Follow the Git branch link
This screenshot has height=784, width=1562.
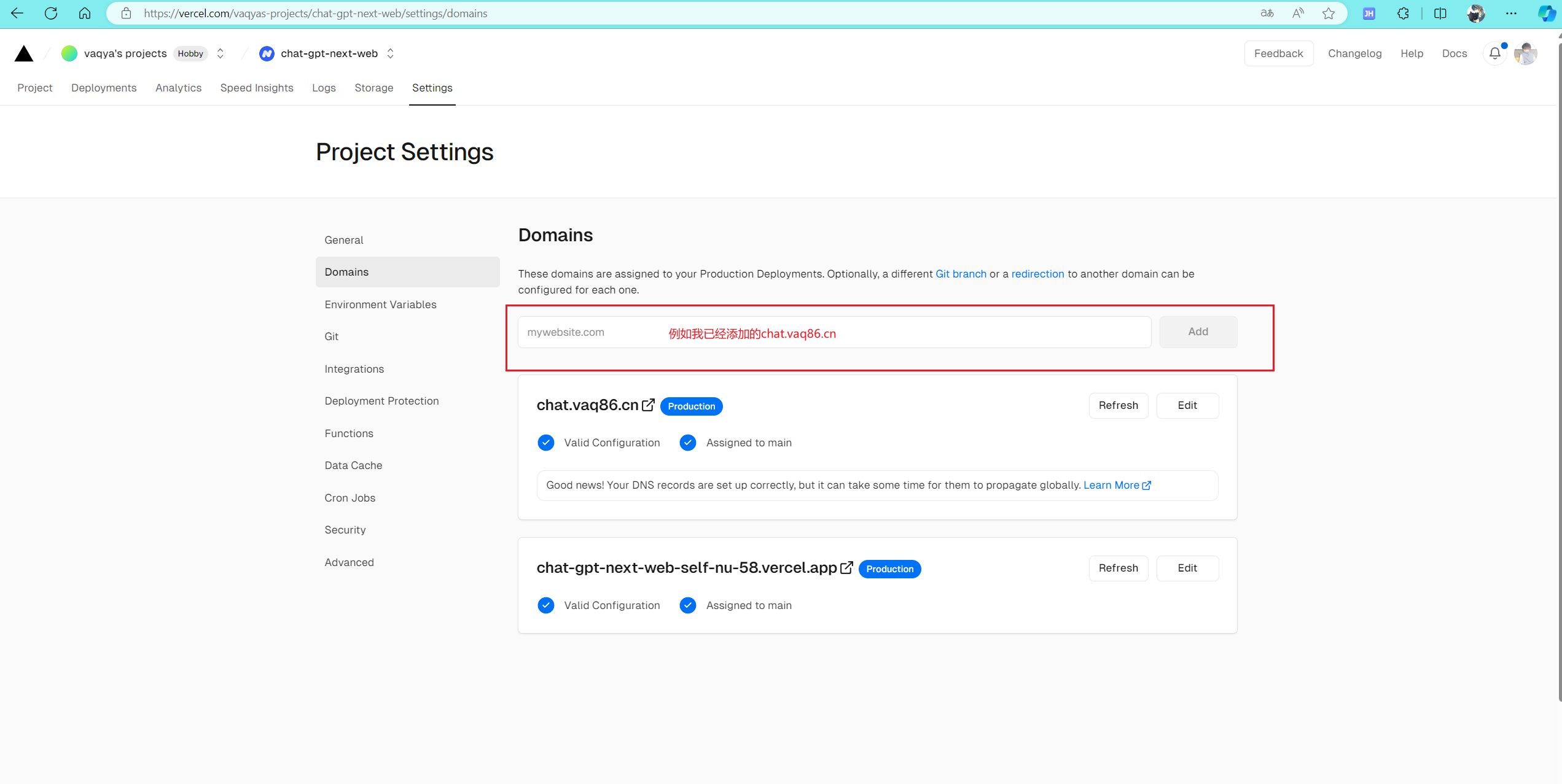point(961,274)
